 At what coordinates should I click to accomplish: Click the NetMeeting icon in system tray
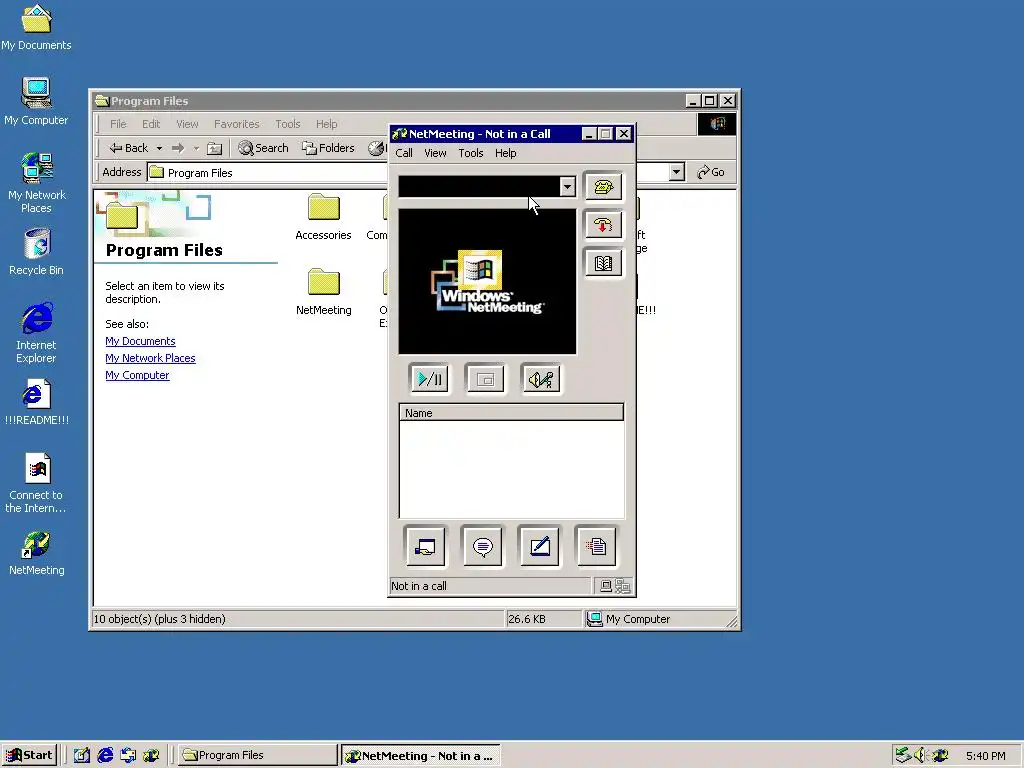pos(940,756)
